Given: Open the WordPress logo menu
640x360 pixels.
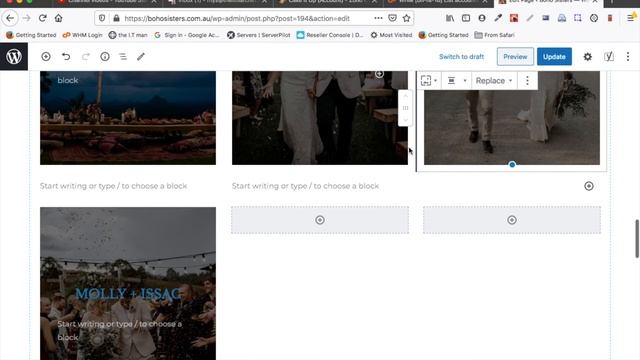Looking at the screenshot, I should [14, 57].
